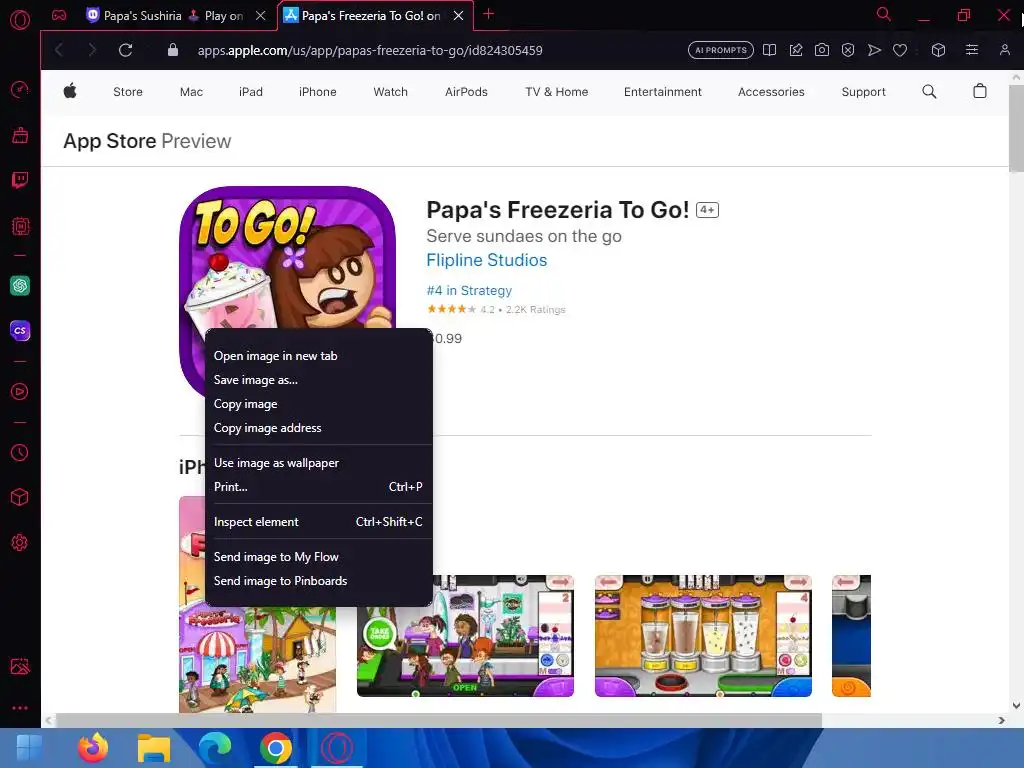The width and height of the screenshot is (1024, 768).
Task: Open File Explorer from the taskbar
Action: pyautogui.click(x=153, y=748)
